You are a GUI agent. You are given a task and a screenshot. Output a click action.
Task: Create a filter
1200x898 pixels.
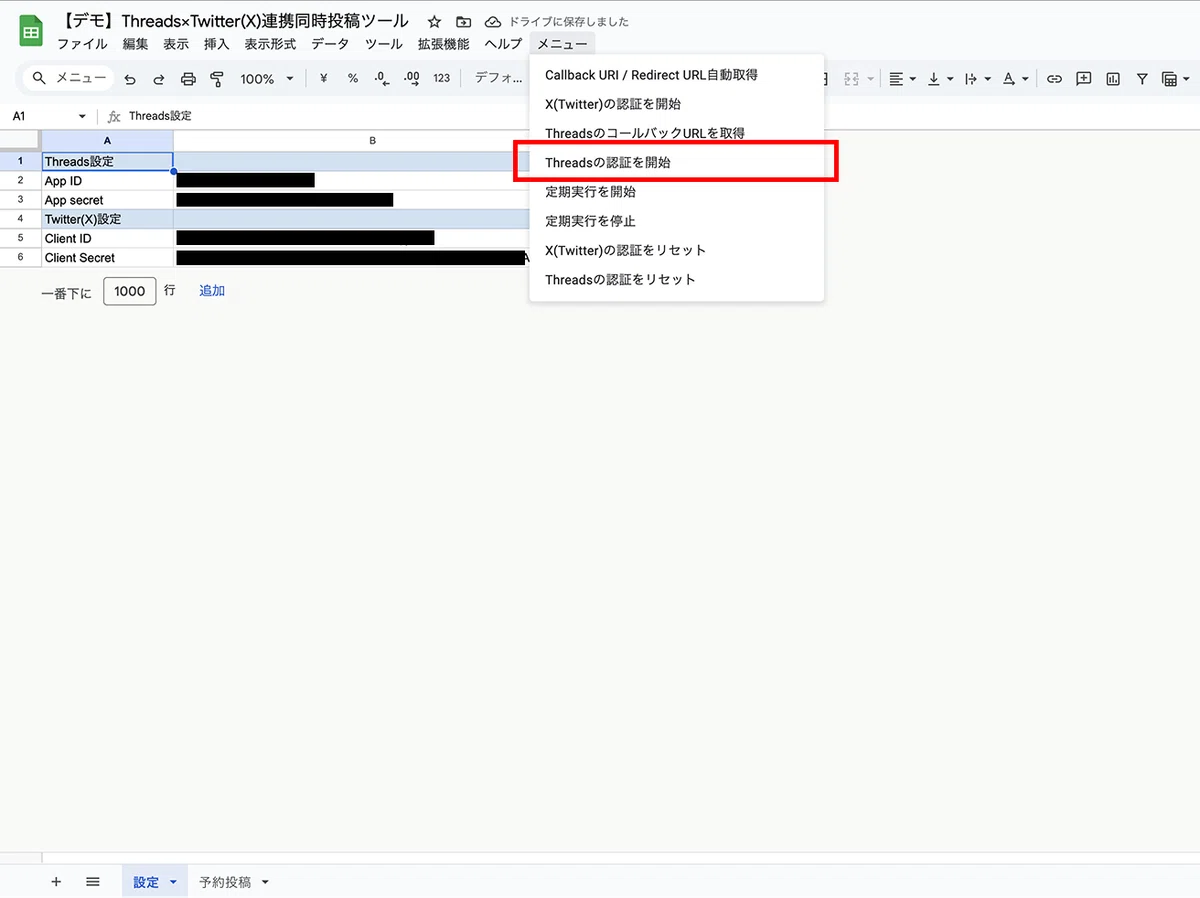pyautogui.click(x=1142, y=79)
